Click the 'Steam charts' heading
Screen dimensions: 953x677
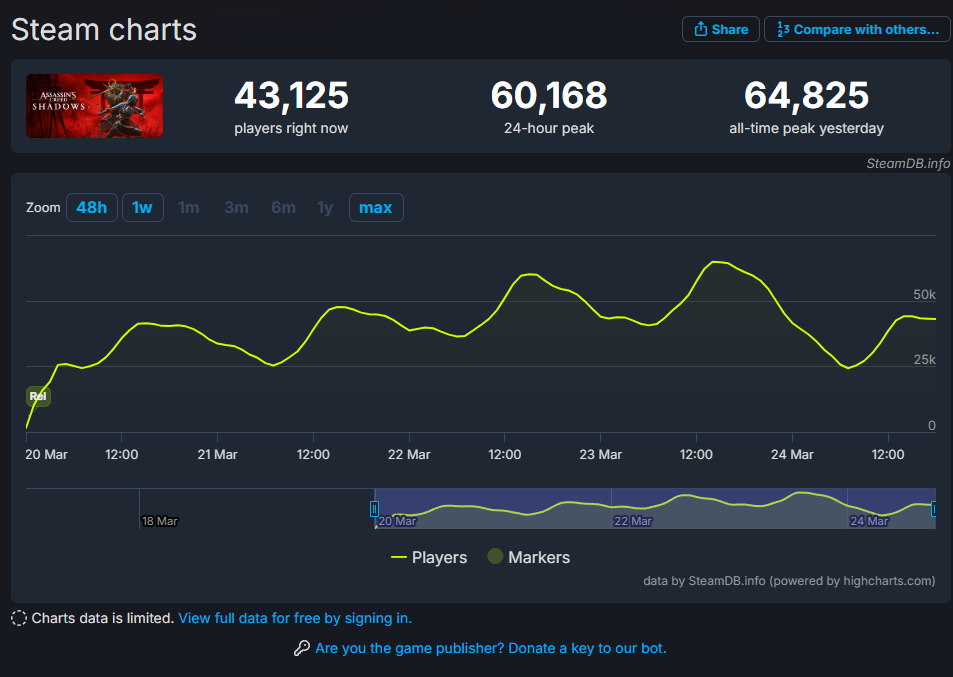(104, 30)
